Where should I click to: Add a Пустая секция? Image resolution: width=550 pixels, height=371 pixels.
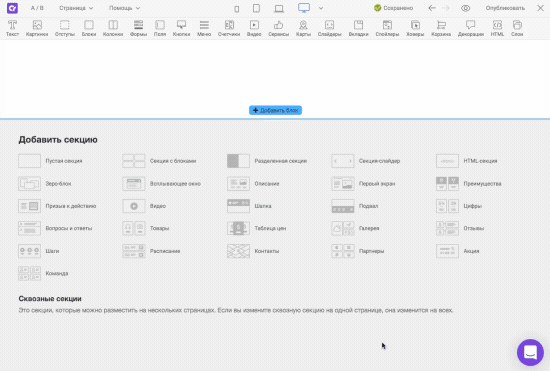50,161
